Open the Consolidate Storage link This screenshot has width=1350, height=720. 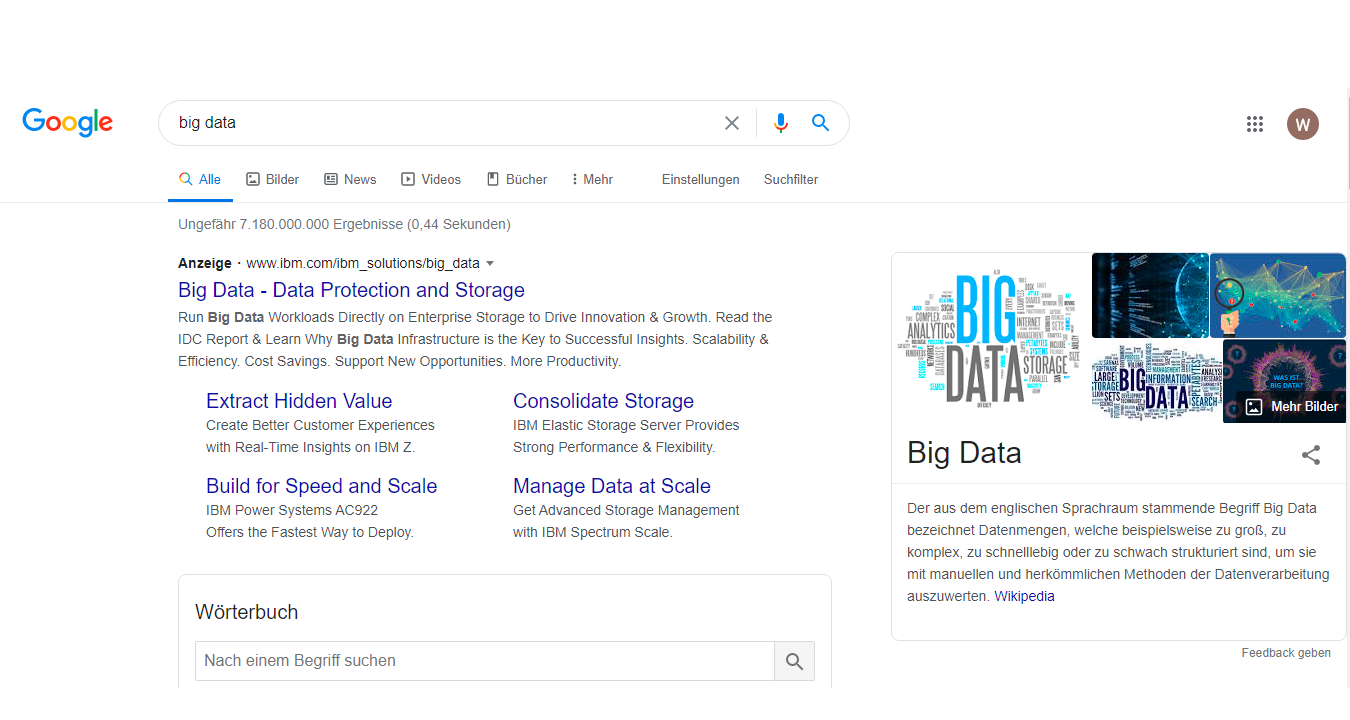(x=603, y=401)
